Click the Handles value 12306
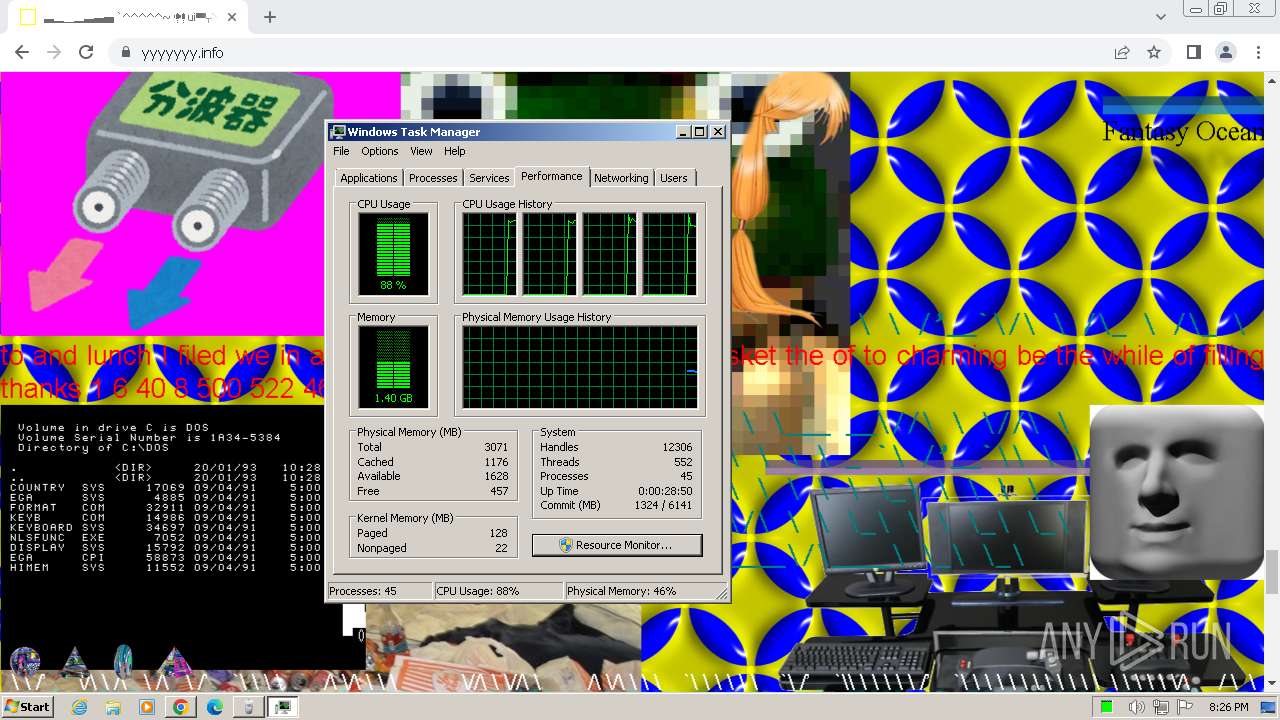 677,447
